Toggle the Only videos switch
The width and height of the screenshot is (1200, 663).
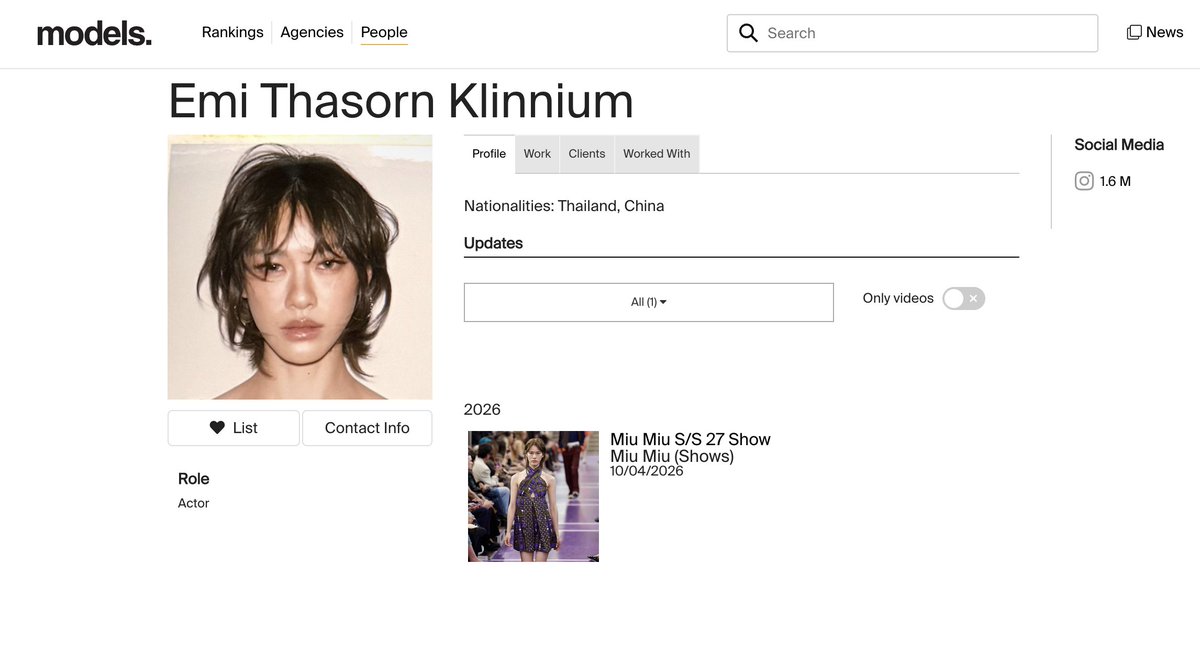pos(964,298)
